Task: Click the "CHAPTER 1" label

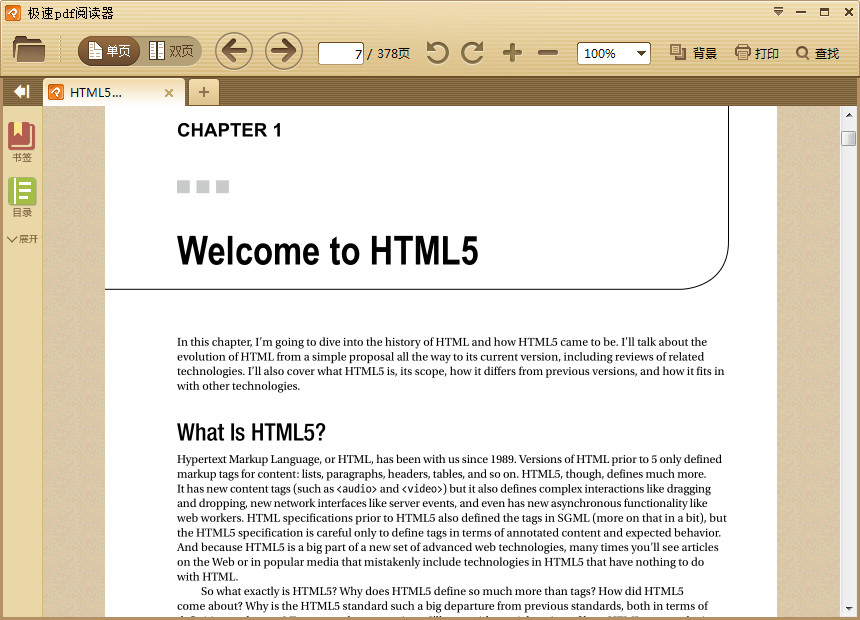Action: click(229, 130)
